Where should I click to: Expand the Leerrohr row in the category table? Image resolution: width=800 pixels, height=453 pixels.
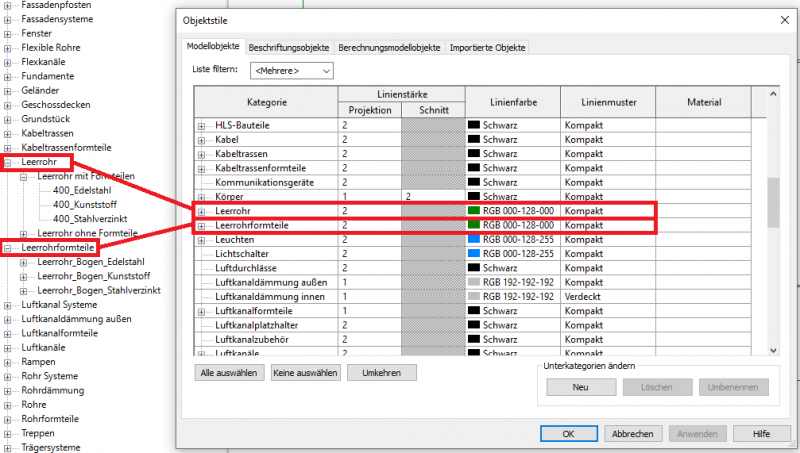(203, 212)
